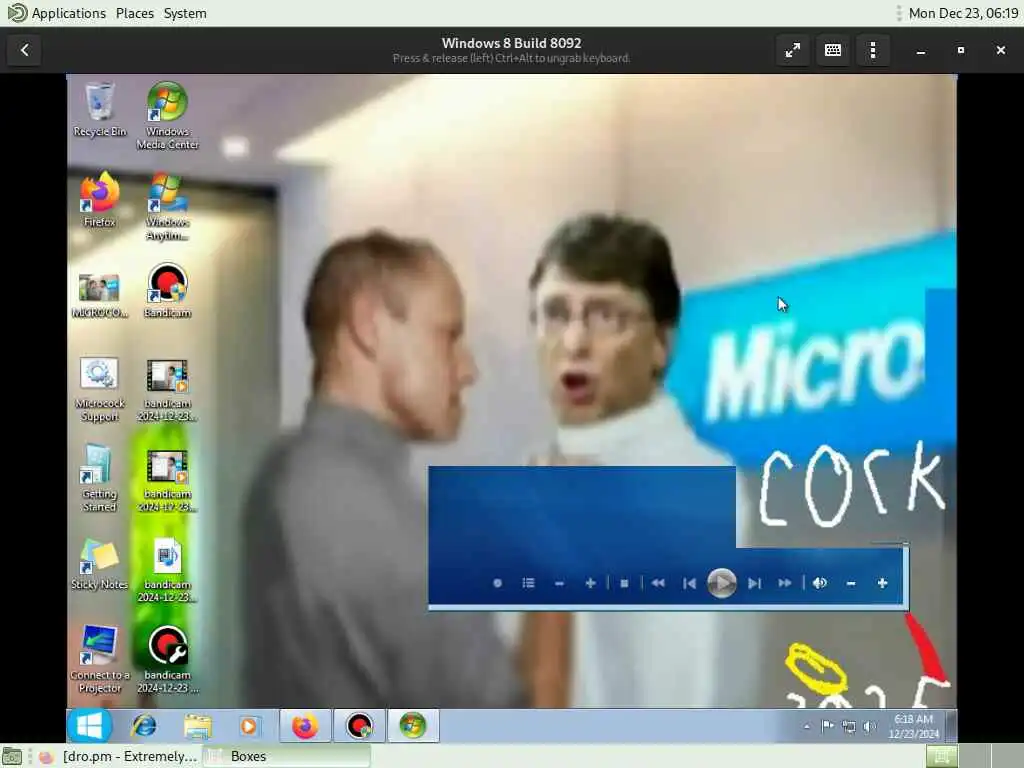
Task: Rewind using the media controls
Action: coord(658,583)
